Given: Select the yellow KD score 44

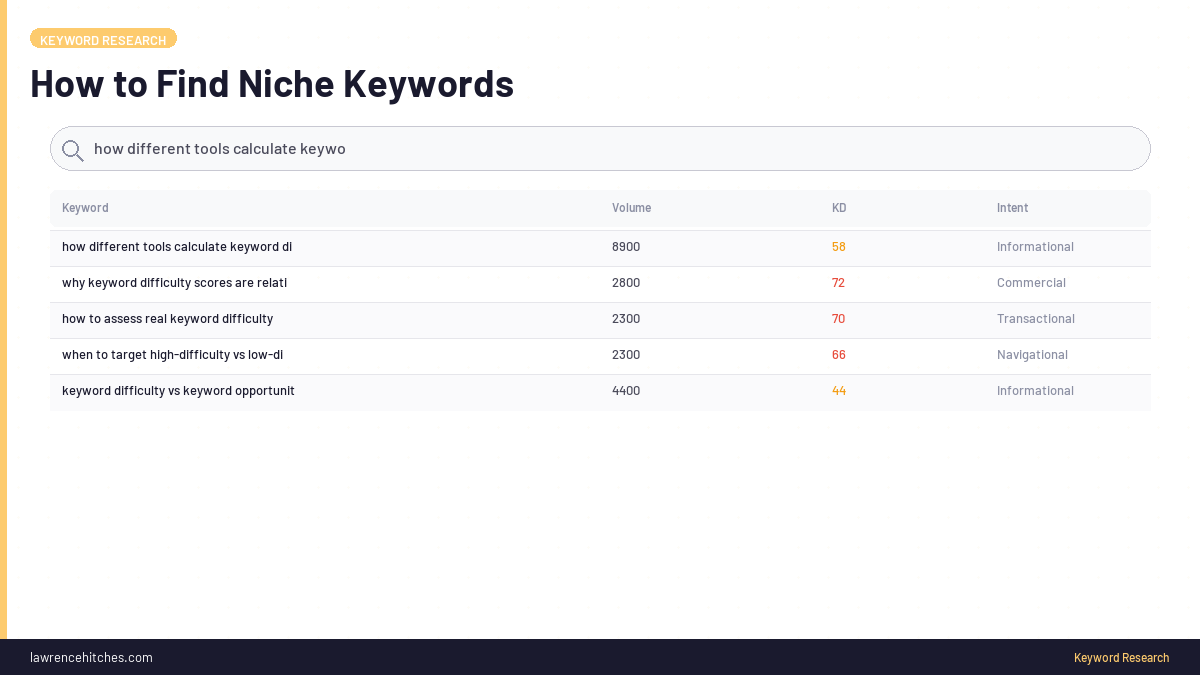Looking at the screenshot, I should [x=839, y=390].
